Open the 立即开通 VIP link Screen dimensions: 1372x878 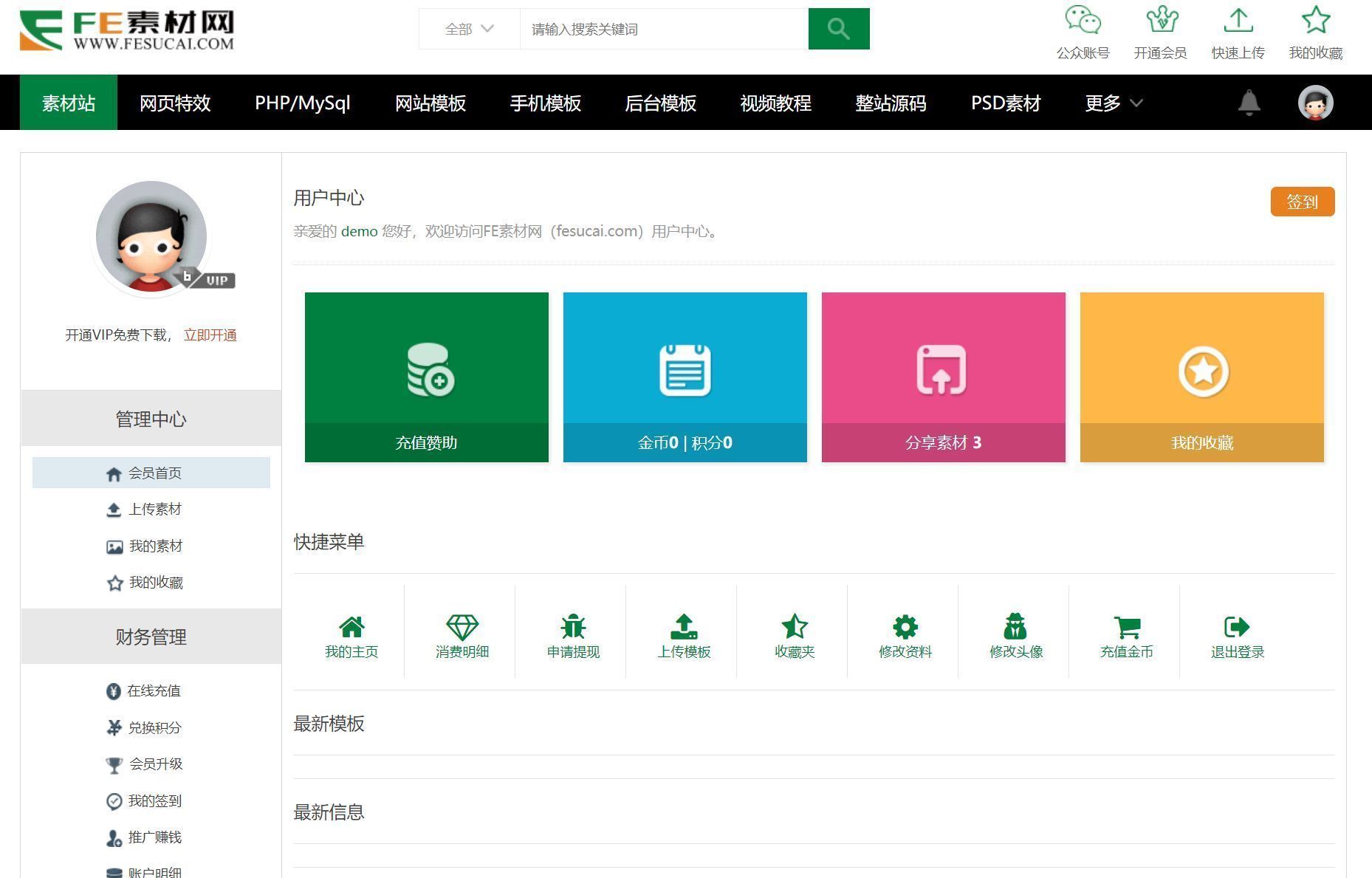(209, 335)
